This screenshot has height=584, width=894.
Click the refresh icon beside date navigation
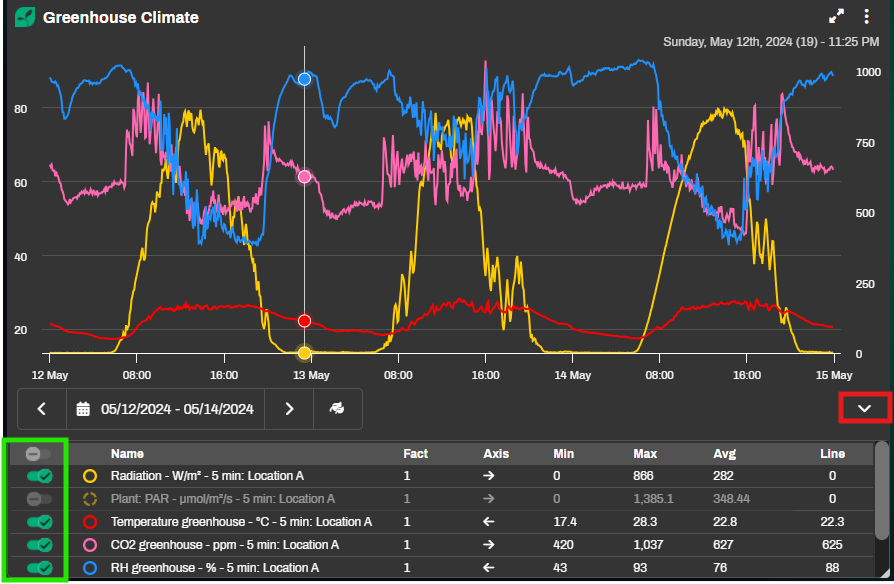point(337,408)
